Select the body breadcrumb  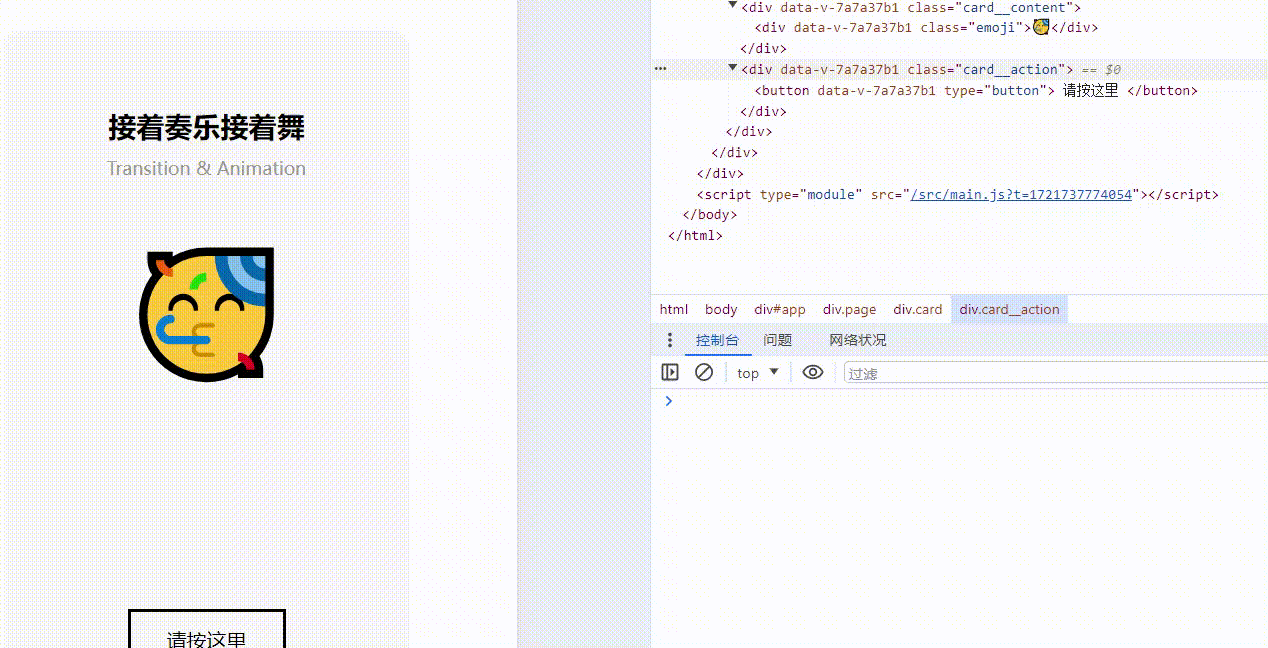click(720, 309)
